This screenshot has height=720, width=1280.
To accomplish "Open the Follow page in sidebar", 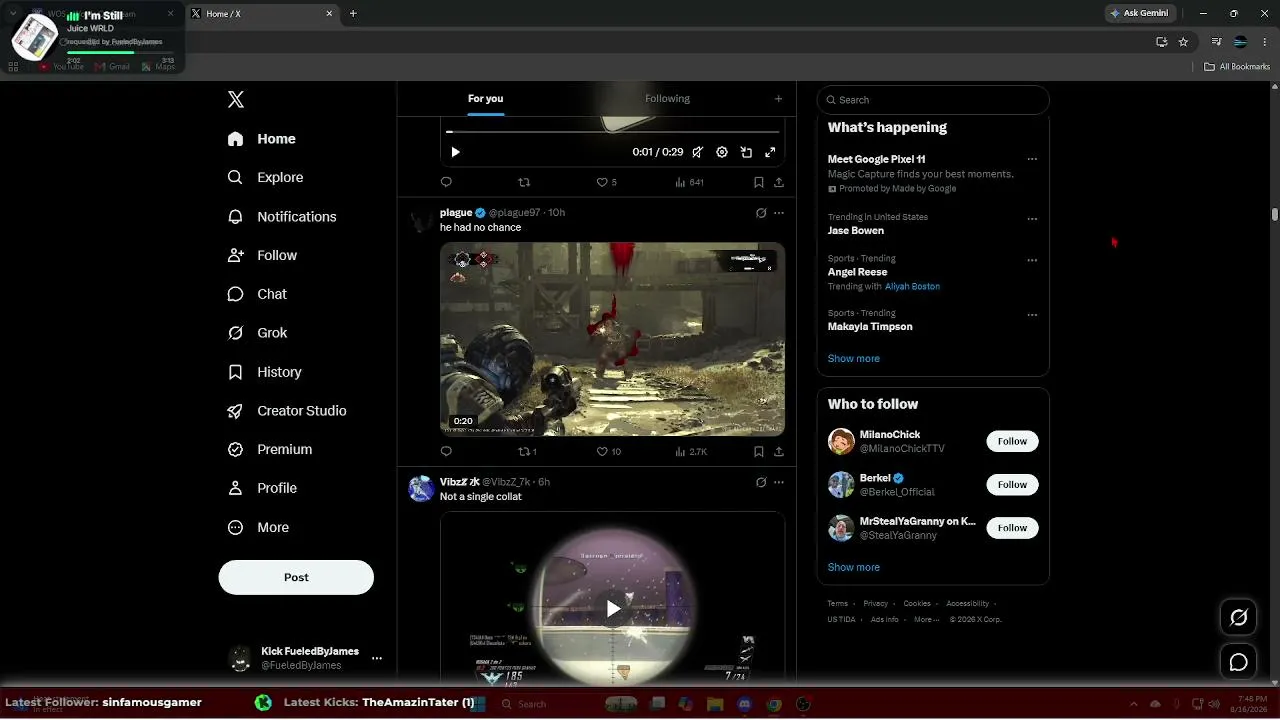I will click(262, 255).
